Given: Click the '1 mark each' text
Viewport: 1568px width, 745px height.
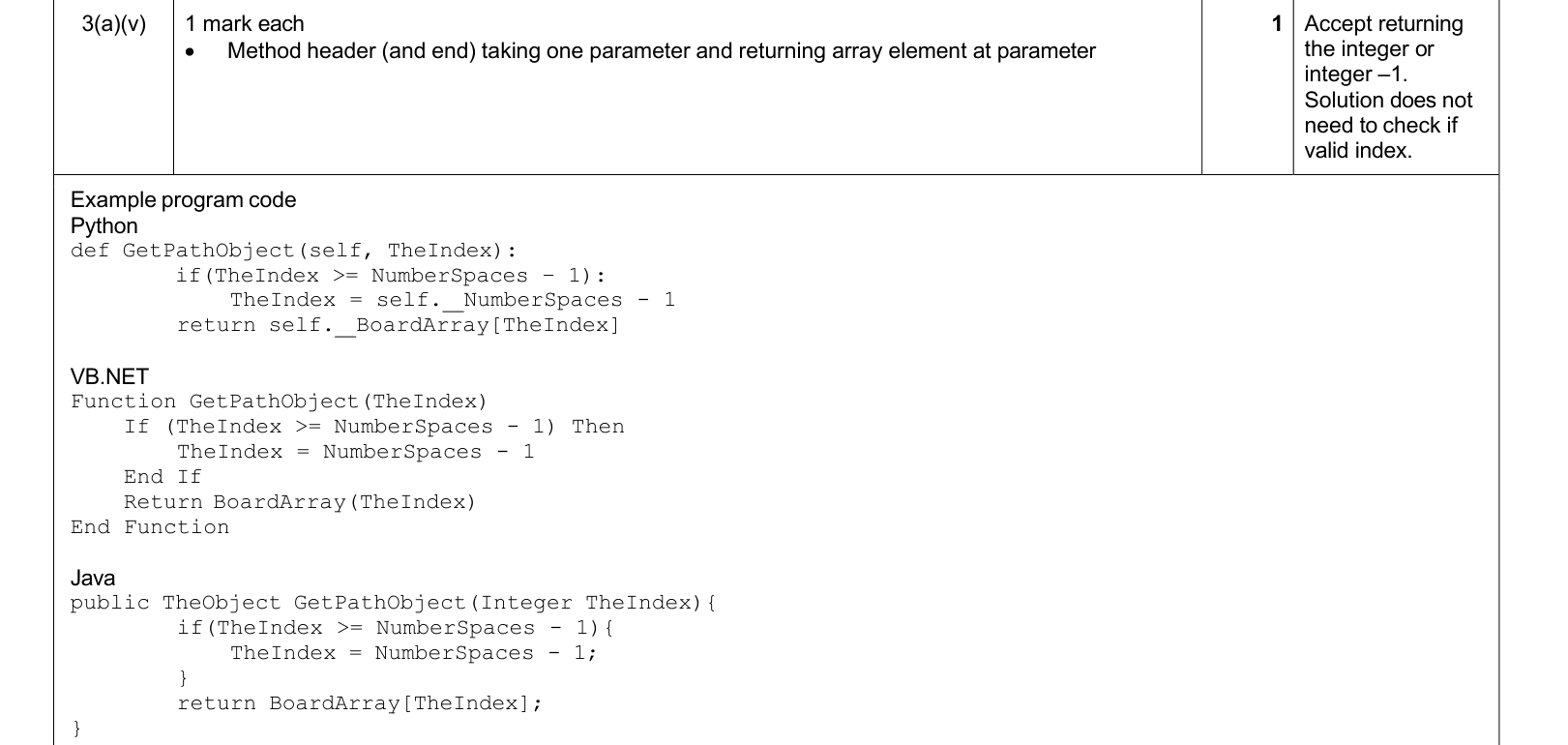Looking at the screenshot, I should [245, 24].
